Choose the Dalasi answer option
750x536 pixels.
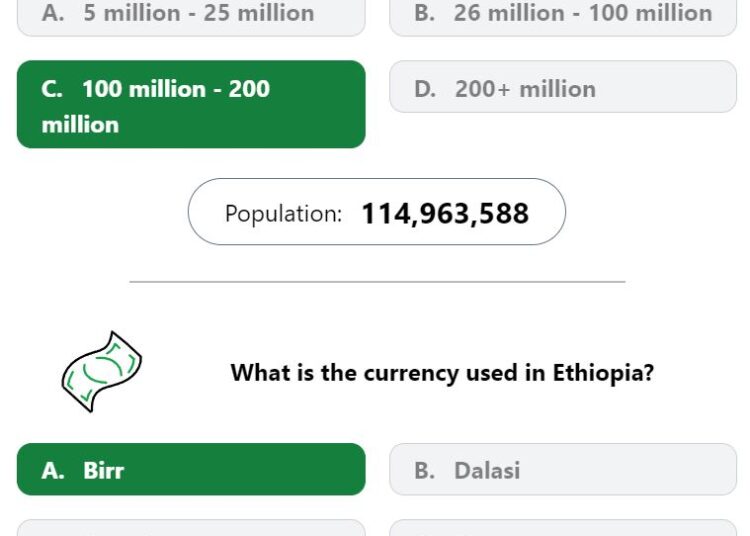[x=563, y=469]
